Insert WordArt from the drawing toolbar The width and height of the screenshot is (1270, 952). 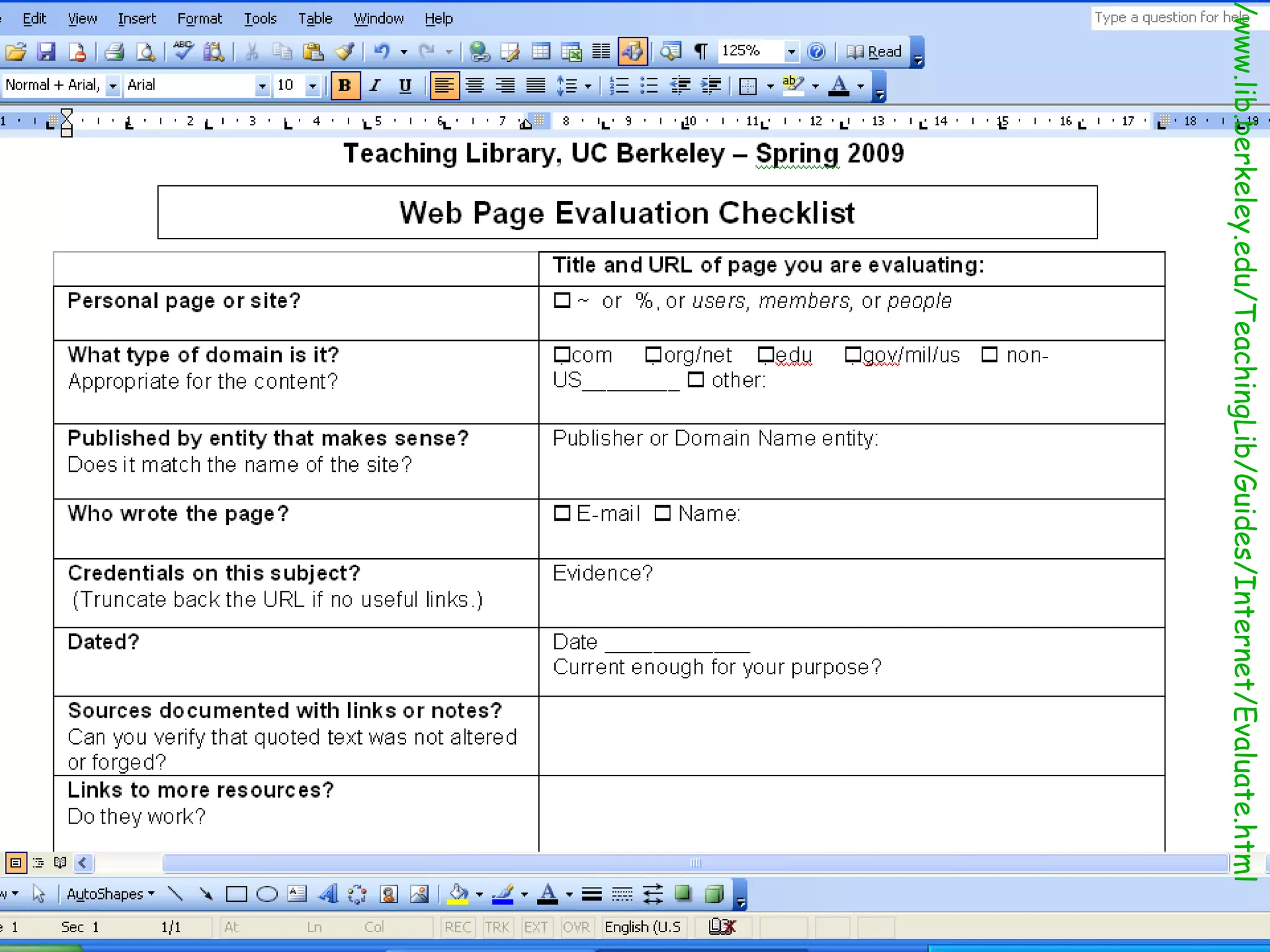click(327, 894)
